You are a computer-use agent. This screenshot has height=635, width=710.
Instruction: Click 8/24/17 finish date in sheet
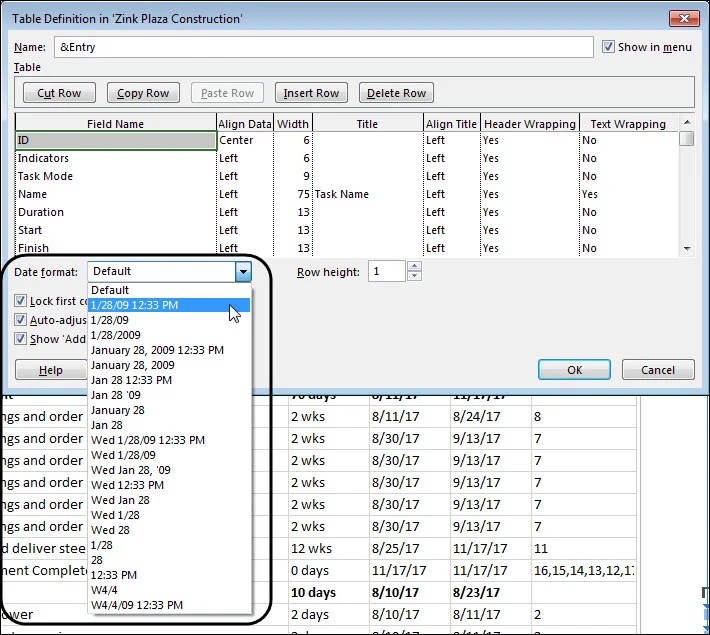pos(491,417)
